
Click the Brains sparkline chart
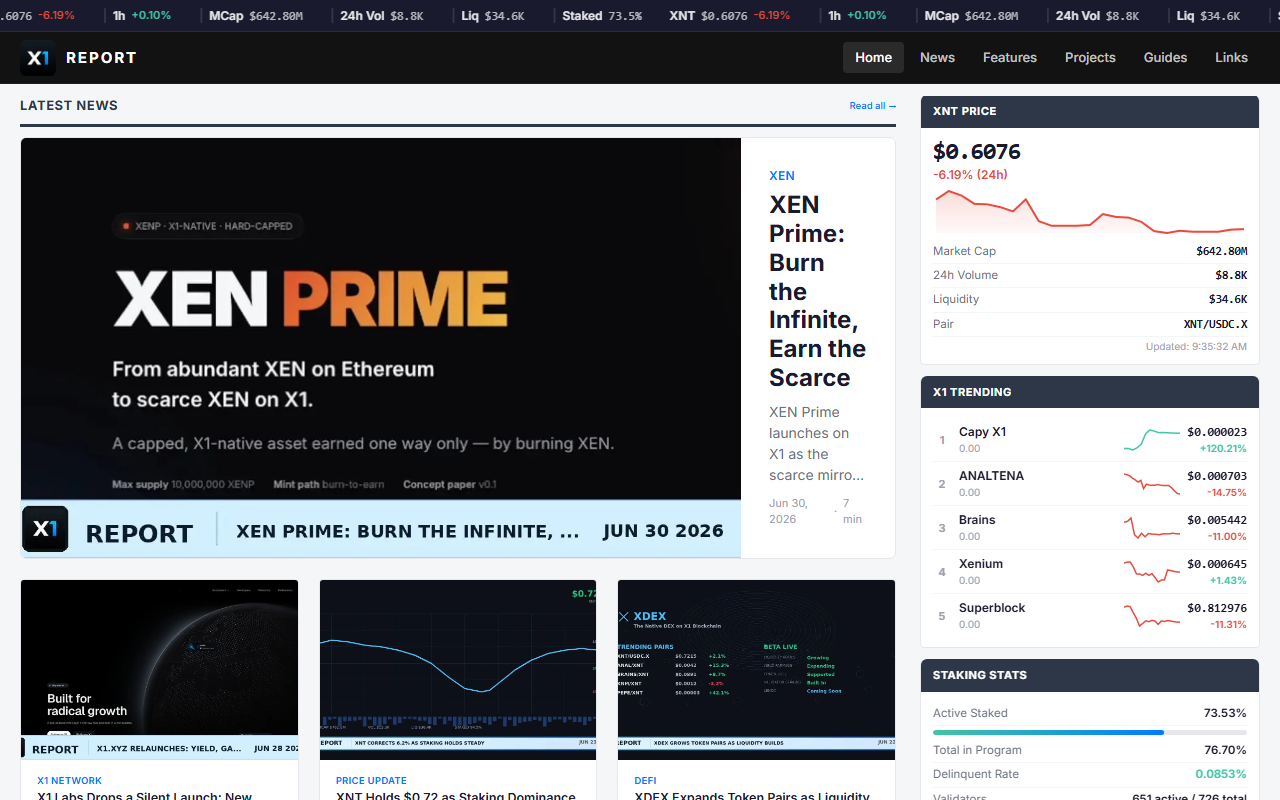[x=1151, y=528]
